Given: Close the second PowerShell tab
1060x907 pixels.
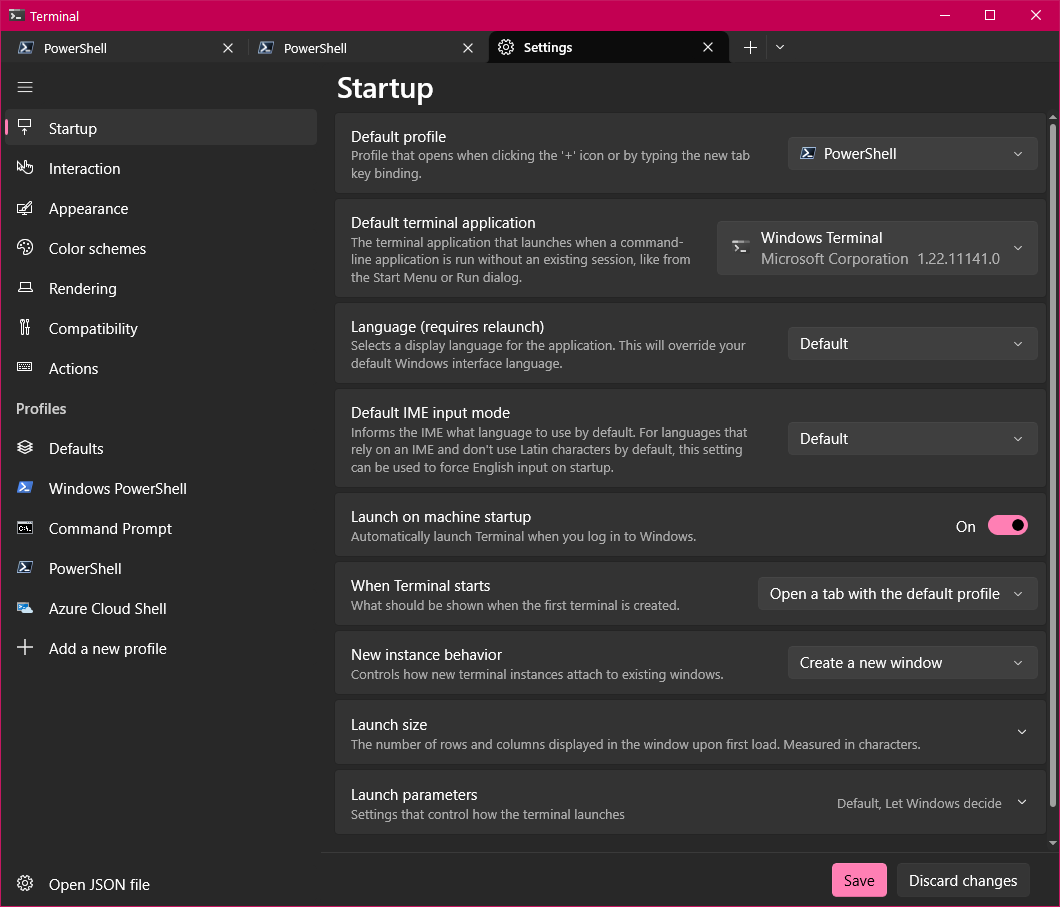Looking at the screenshot, I should [x=468, y=48].
